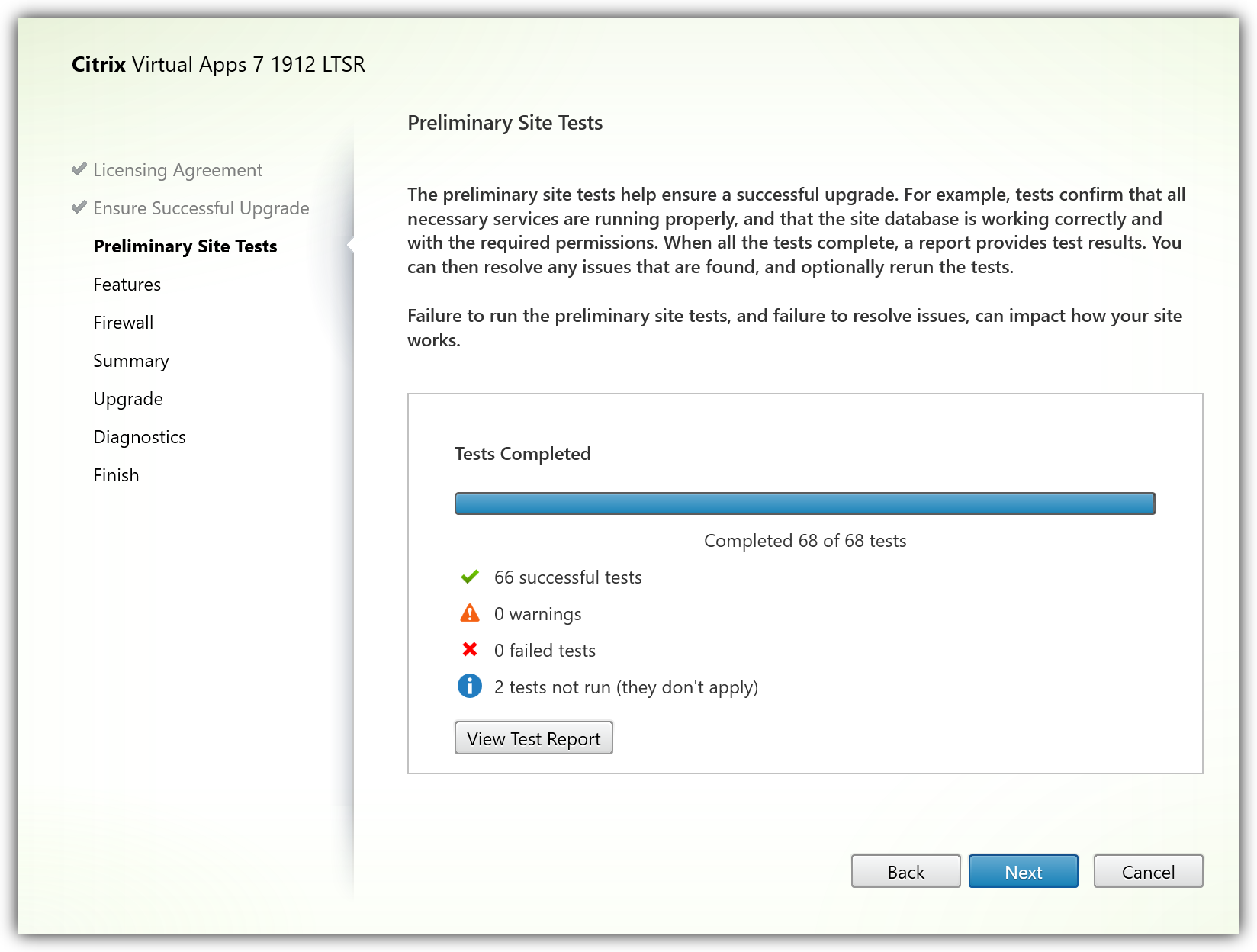The width and height of the screenshot is (1257, 952).
Task: Click the red X failed tests icon
Action: pyautogui.click(x=470, y=650)
